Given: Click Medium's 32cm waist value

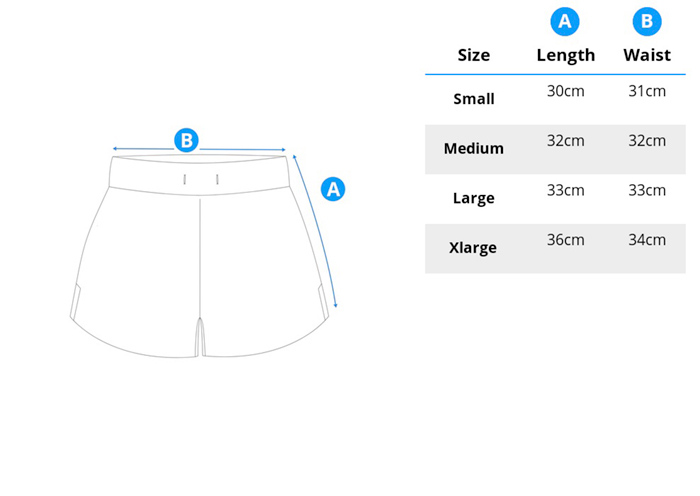Looking at the screenshot, I should pos(647,141).
